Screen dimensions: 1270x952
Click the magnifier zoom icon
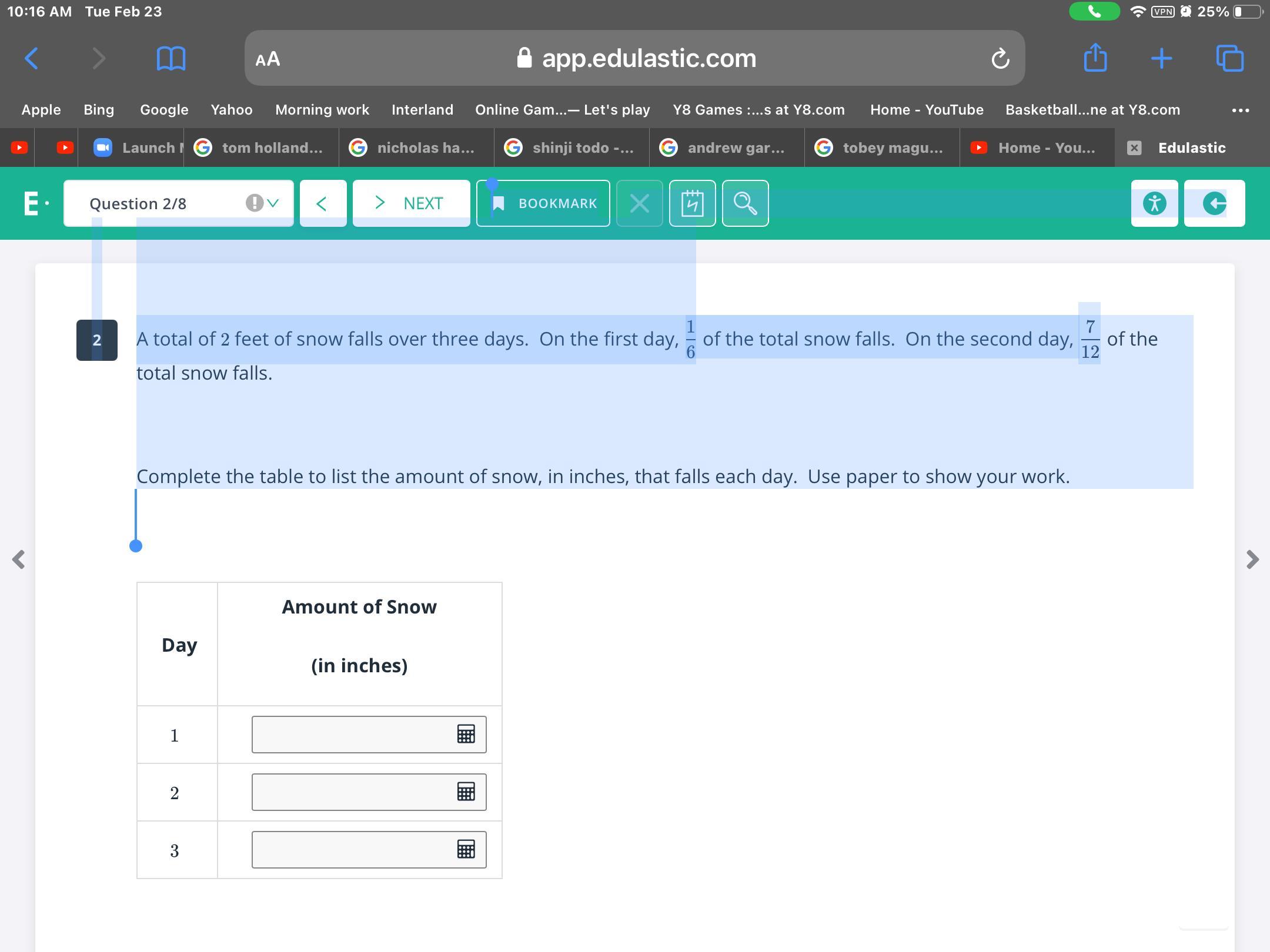click(x=745, y=203)
